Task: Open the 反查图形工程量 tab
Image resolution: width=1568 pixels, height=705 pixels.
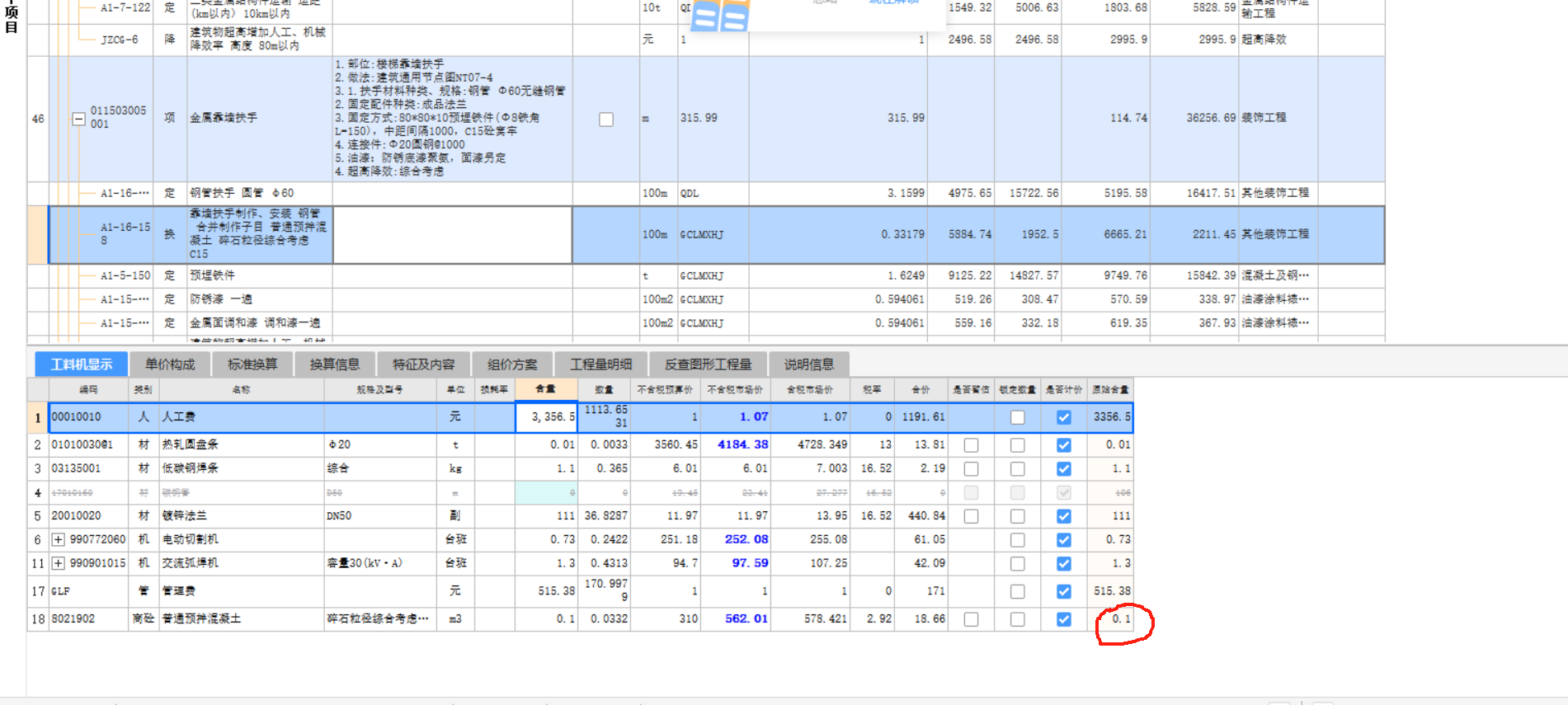Action: 709,364
